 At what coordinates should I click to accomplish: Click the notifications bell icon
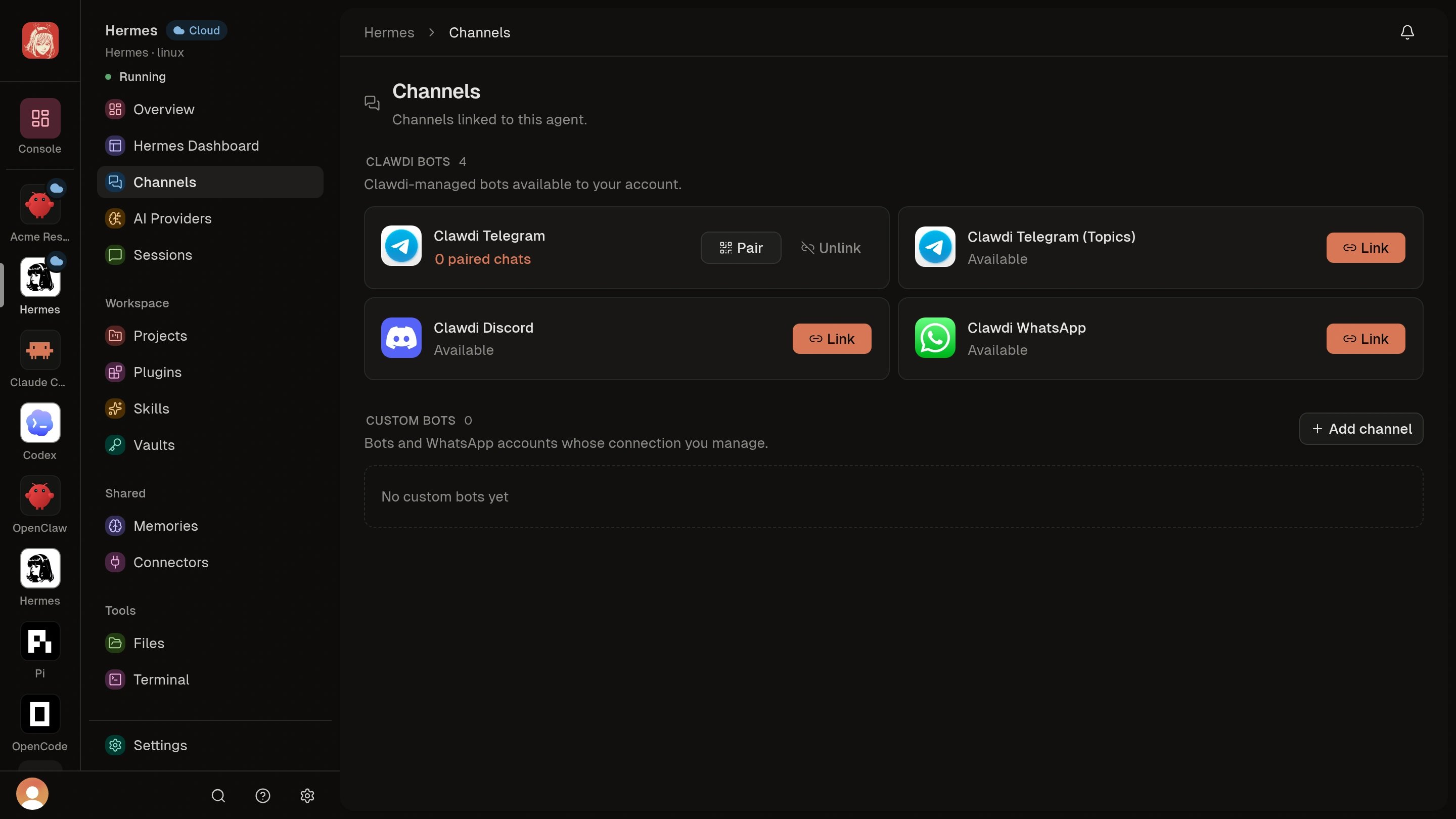click(1407, 32)
